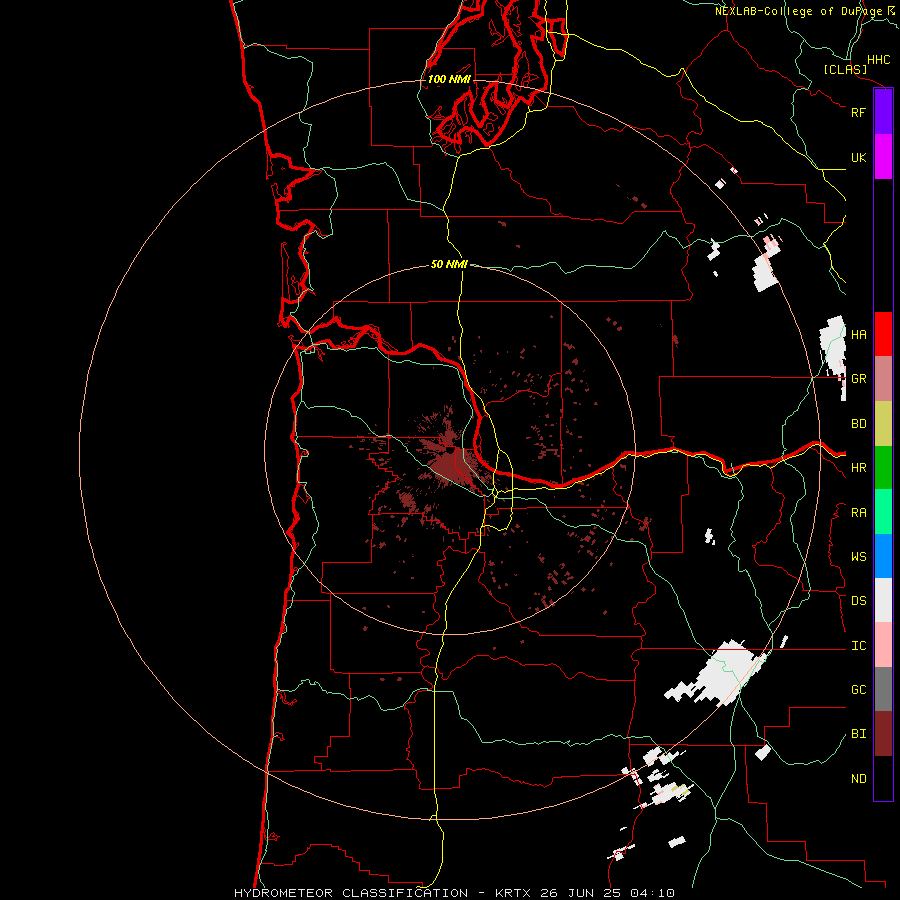
Task: Click the "HR" legend label
Action: point(858,468)
